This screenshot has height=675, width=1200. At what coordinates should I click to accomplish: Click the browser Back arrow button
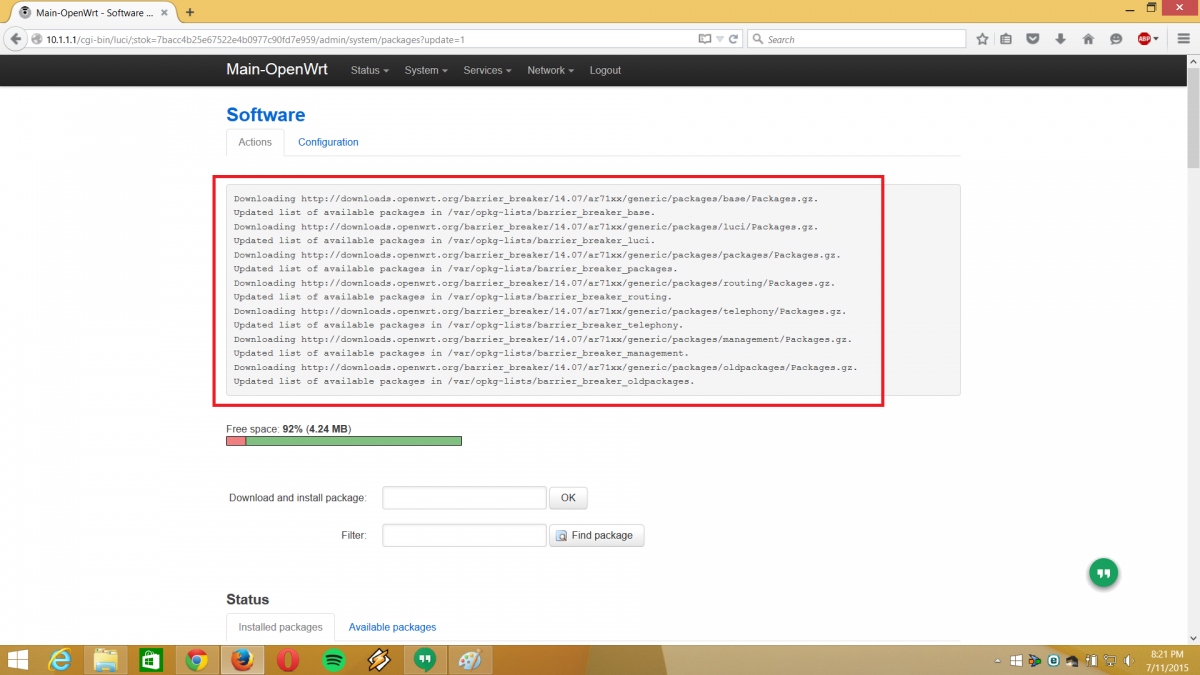click(x=16, y=39)
